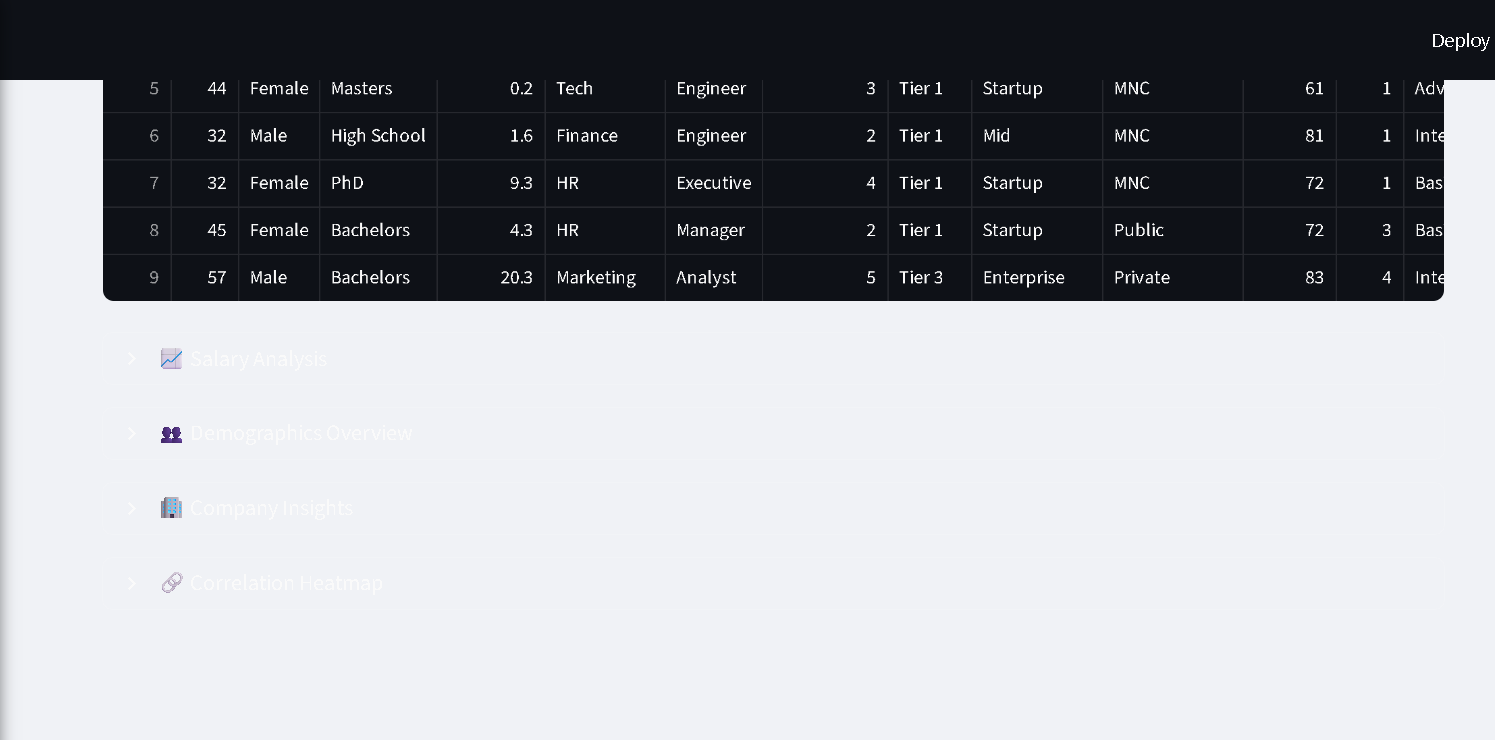
Task: Click the people emoji icon beside Demographics Overview
Action: click(x=172, y=434)
